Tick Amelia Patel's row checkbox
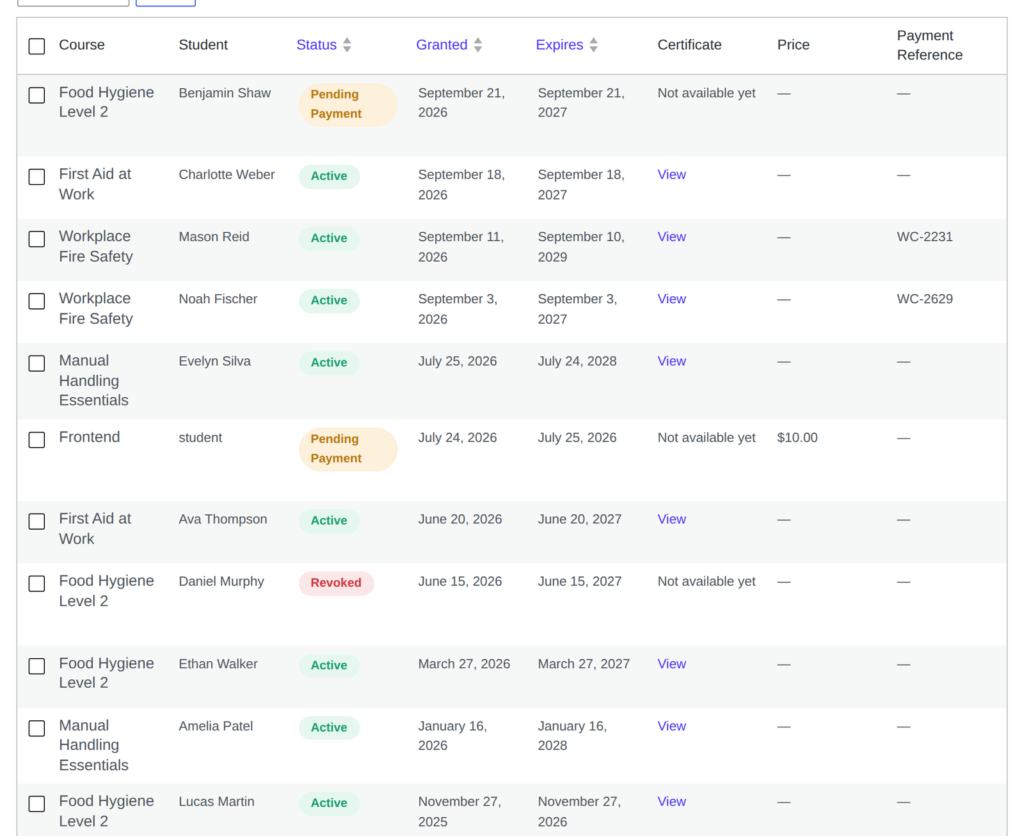 coord(37,728)
